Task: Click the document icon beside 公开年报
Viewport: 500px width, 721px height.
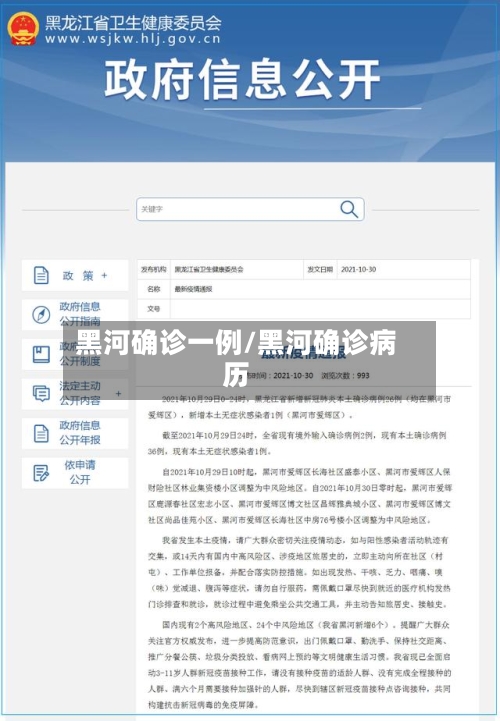Action: tap(41, 433)
